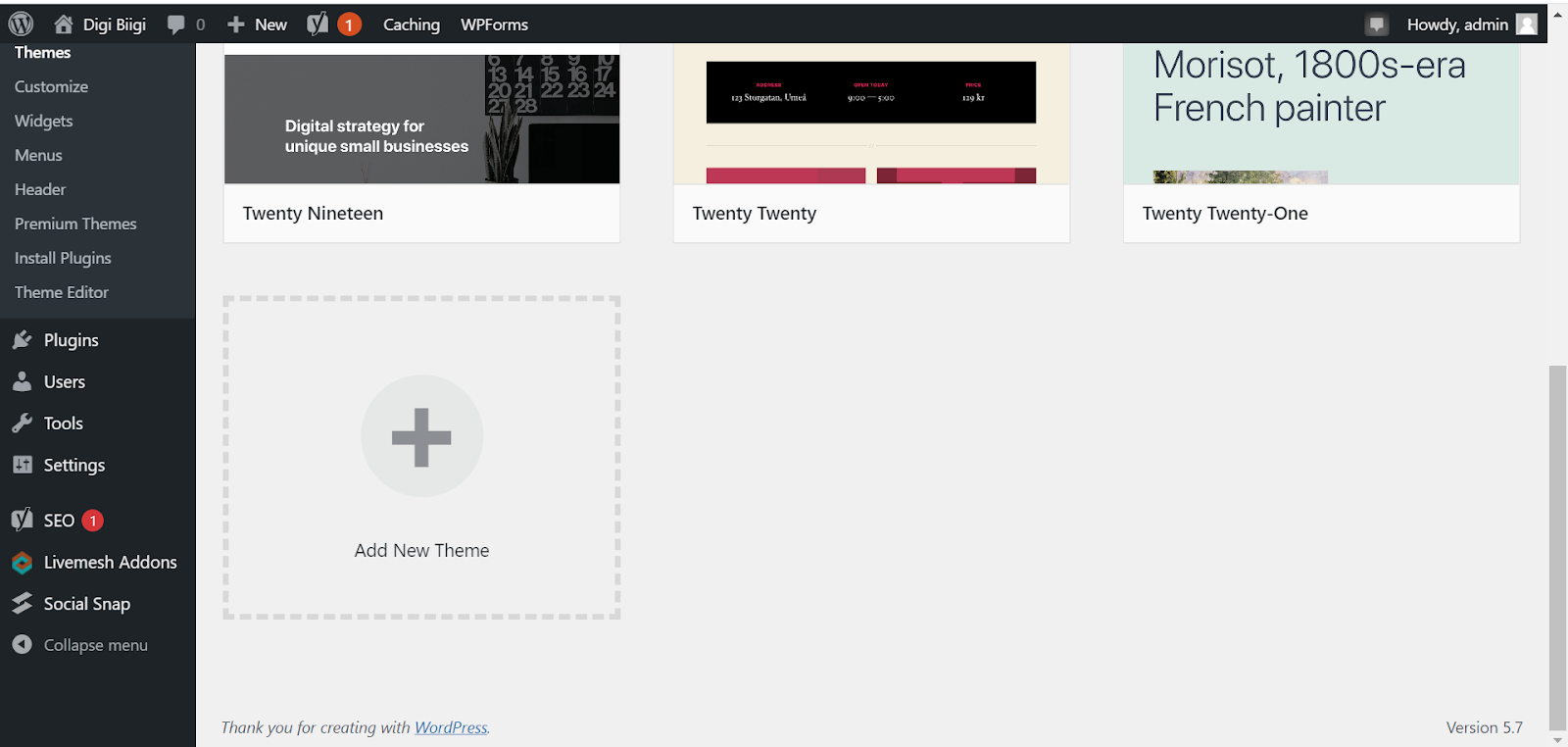Open the WordPress logo menu
This screenshot has width=1568, height=747.
(21, 24)
